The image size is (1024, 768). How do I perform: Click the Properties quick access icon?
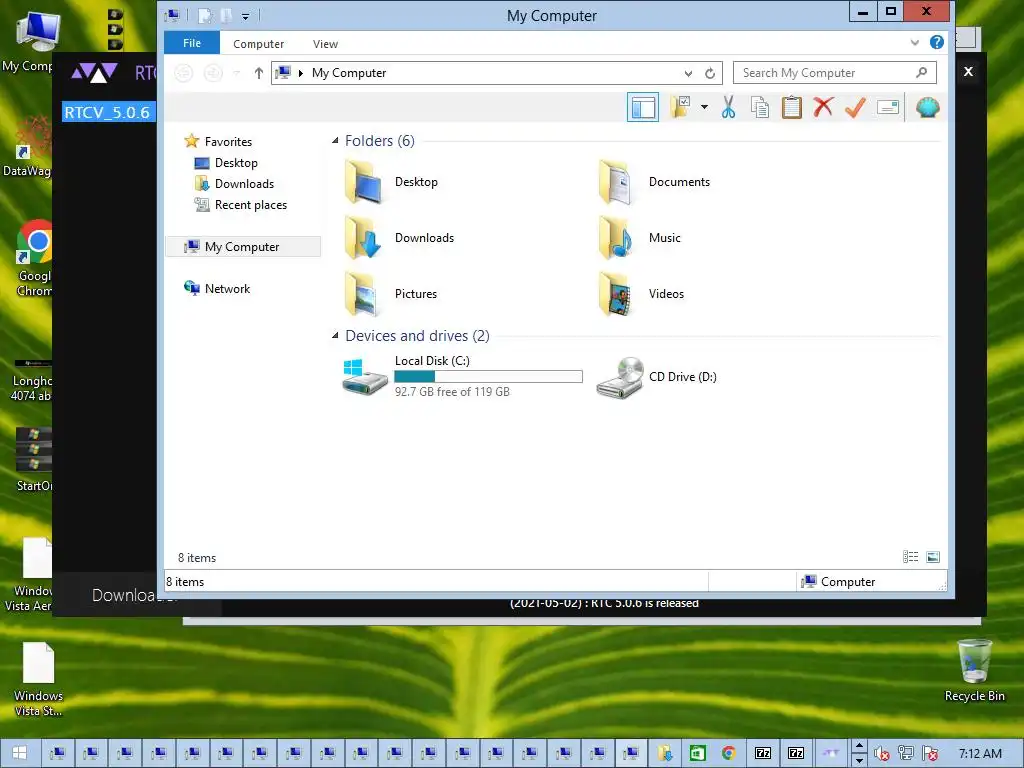pos(205,16)
